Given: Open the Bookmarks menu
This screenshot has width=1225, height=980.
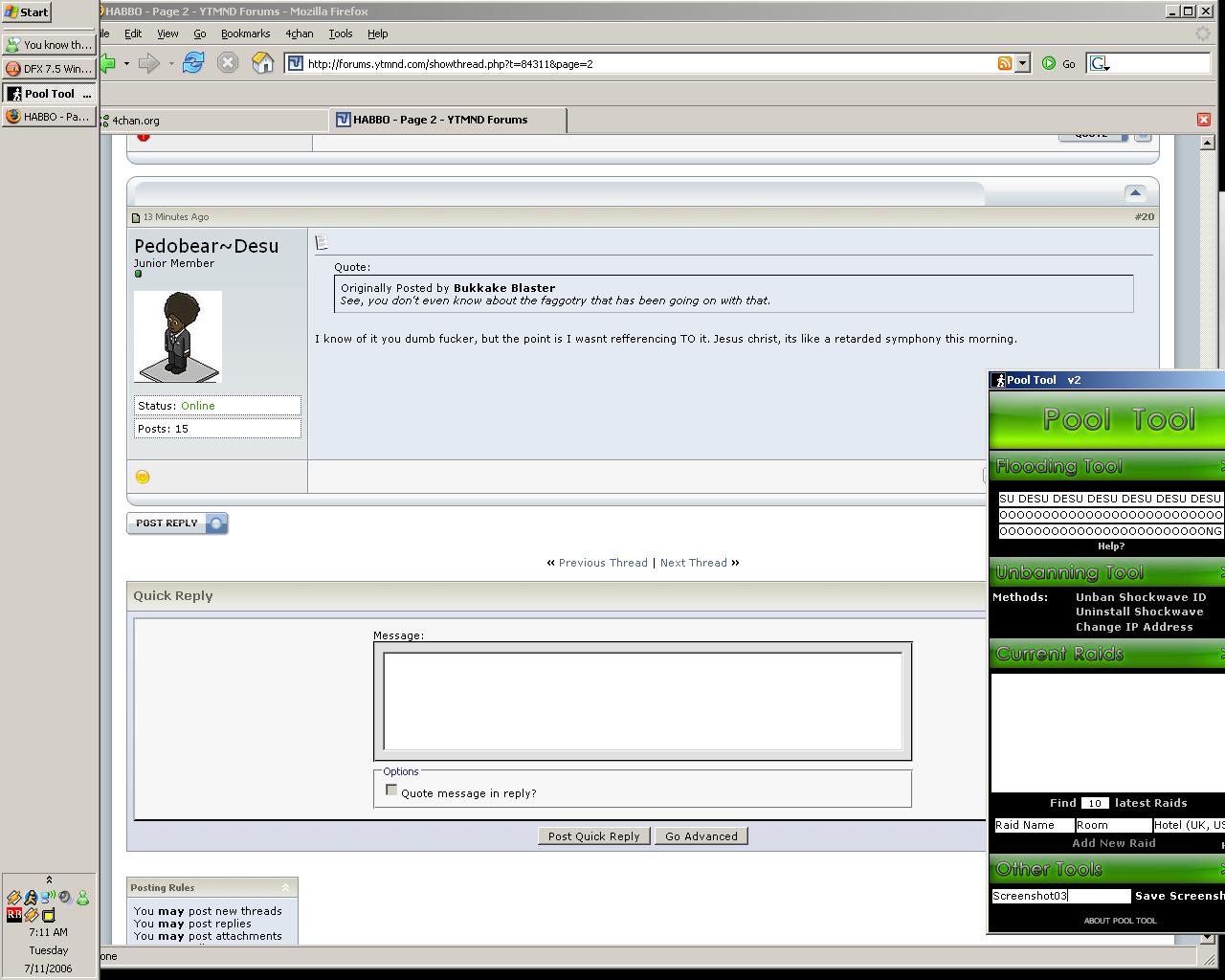Looking at the screenshot, I should [x=245, y=33].
